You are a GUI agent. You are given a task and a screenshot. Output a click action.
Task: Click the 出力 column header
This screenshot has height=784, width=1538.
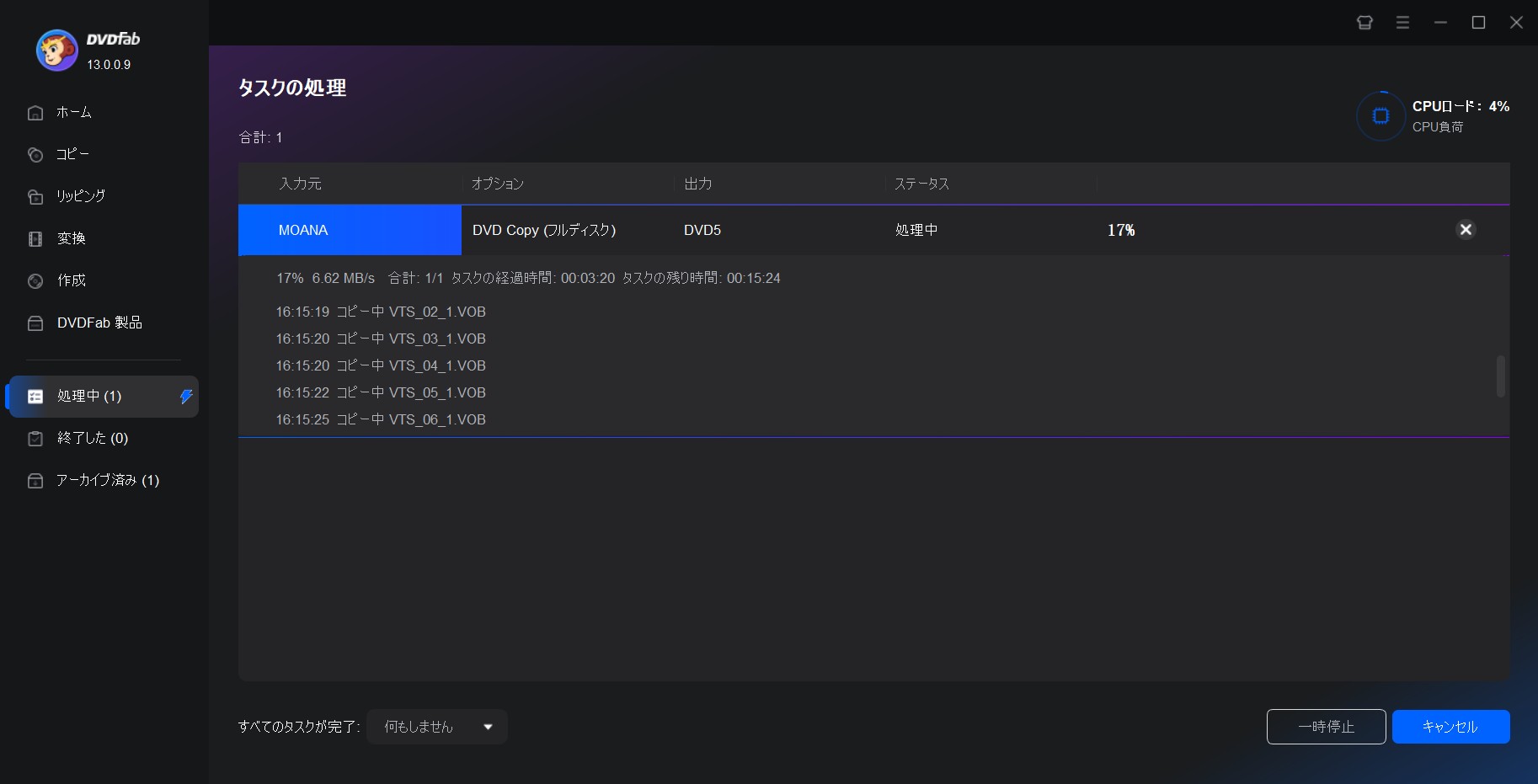click(698, 184)
